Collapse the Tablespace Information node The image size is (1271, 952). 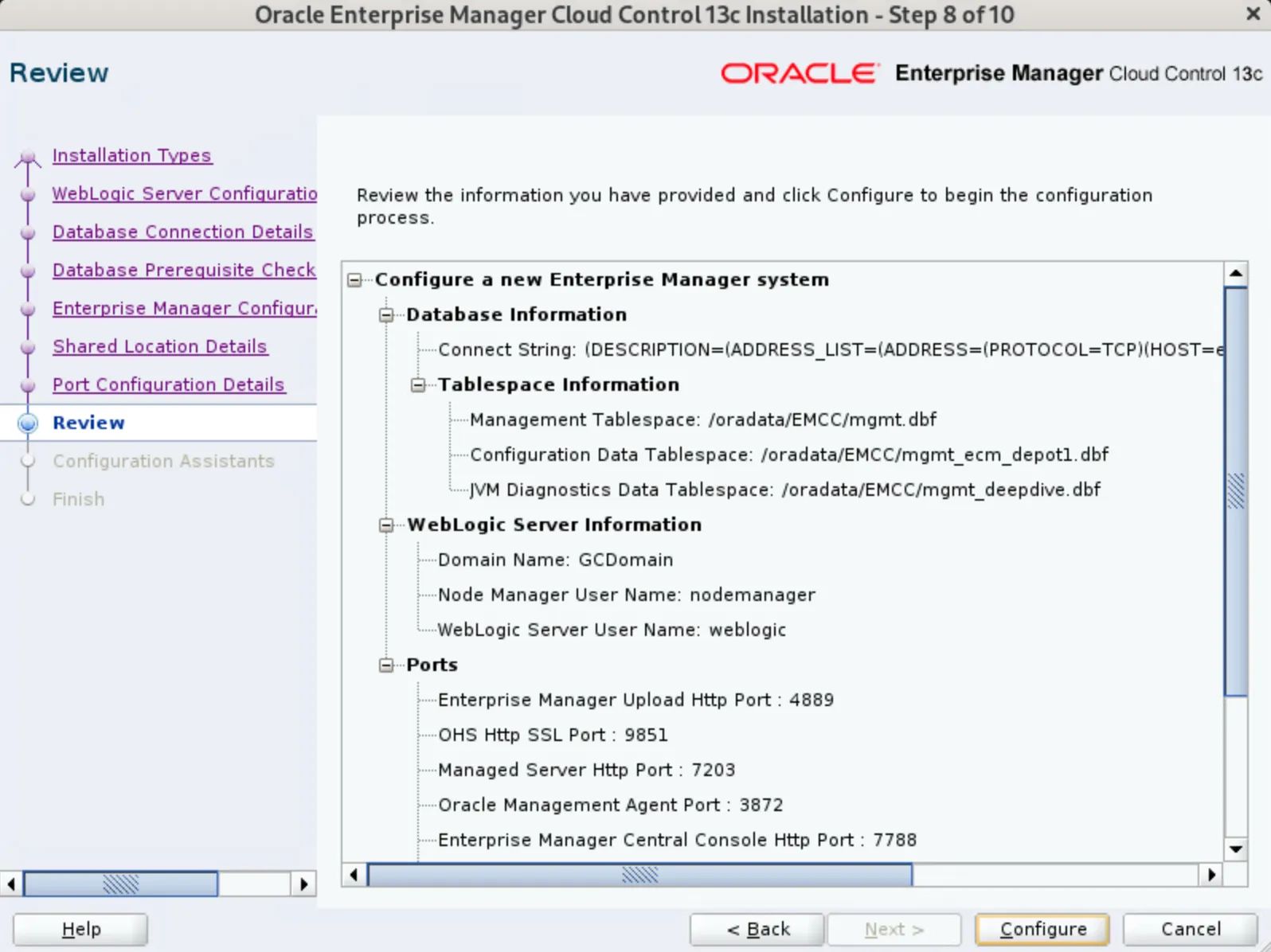click(x=418, y=385)
